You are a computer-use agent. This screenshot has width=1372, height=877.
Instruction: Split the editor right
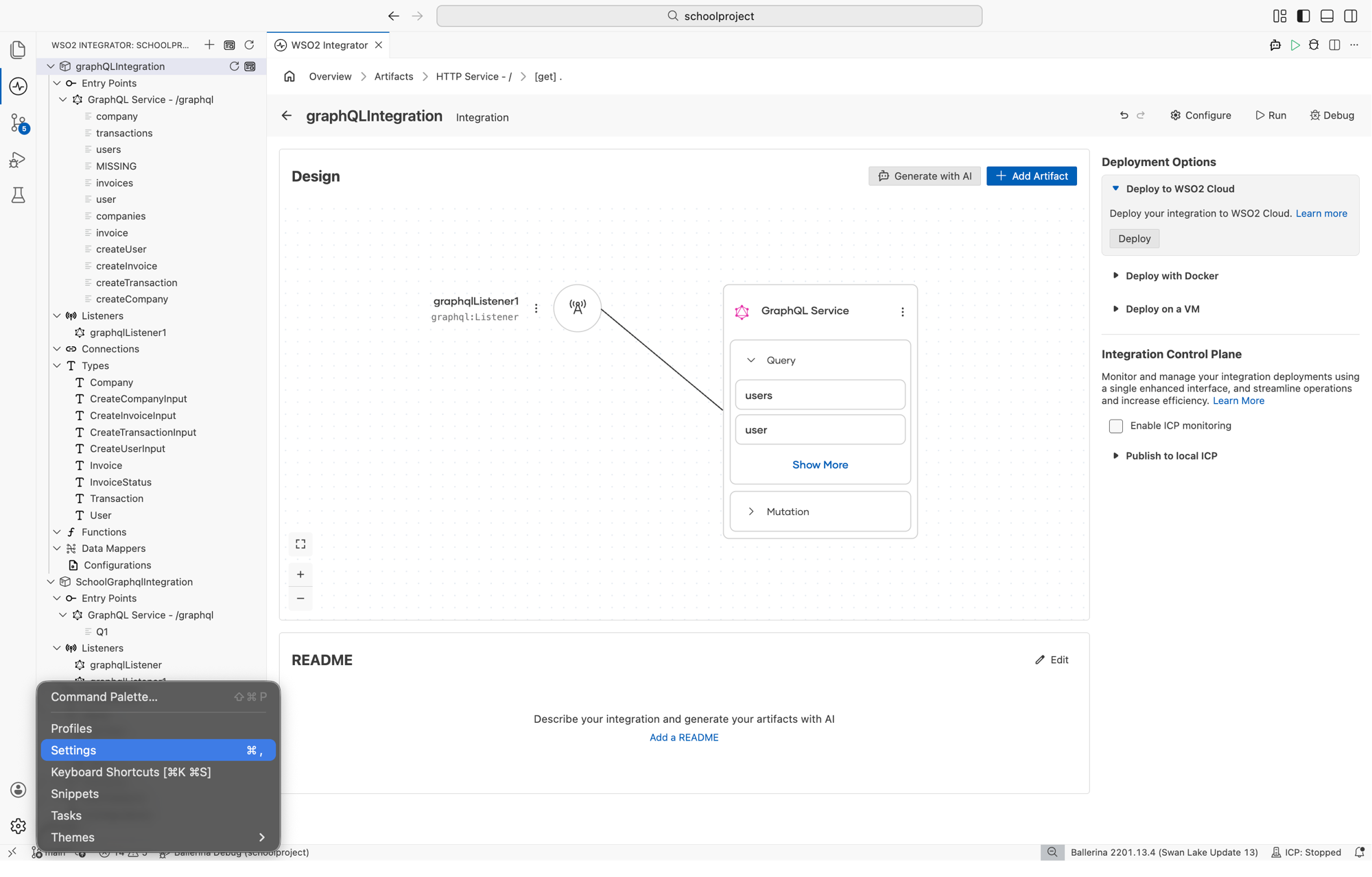pyautogui.click(x=1334, y=45)
